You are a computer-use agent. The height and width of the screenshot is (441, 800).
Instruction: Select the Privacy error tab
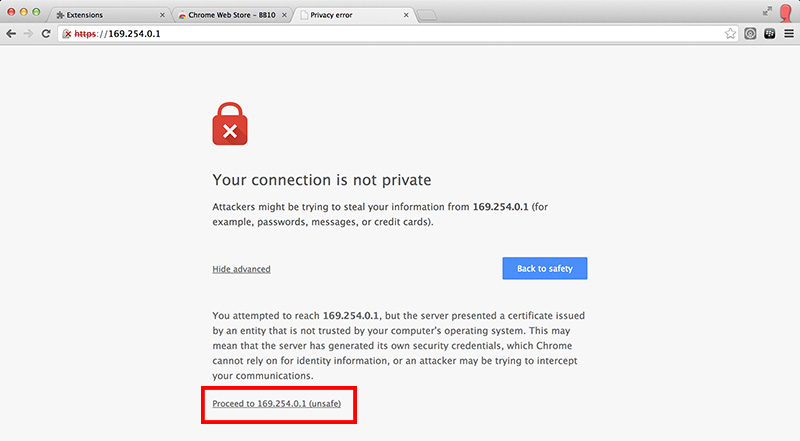click(352, 15)
